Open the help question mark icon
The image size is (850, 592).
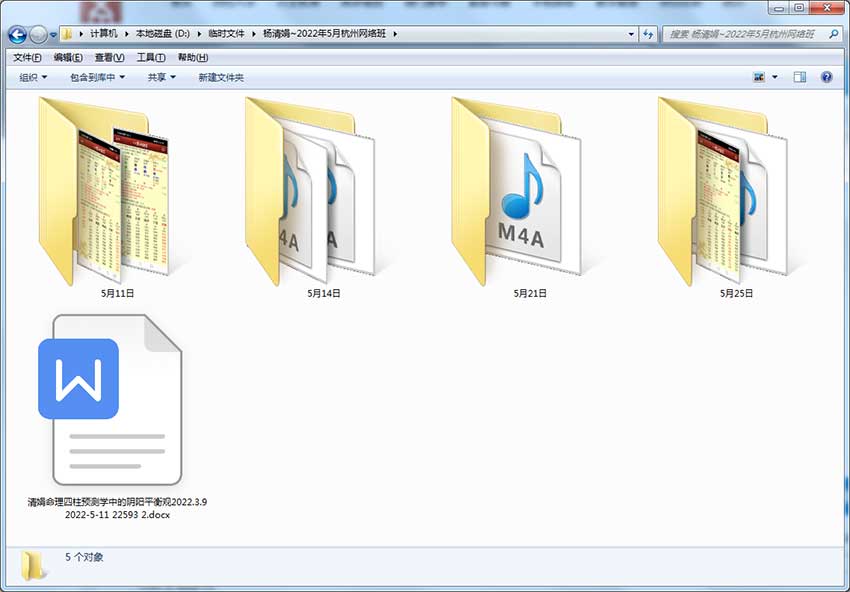coord(826,77)
